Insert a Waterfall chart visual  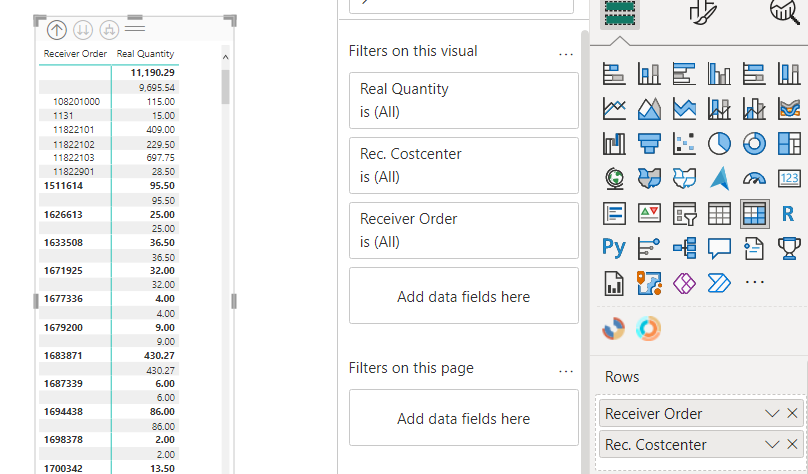click(x=614, y=143)
